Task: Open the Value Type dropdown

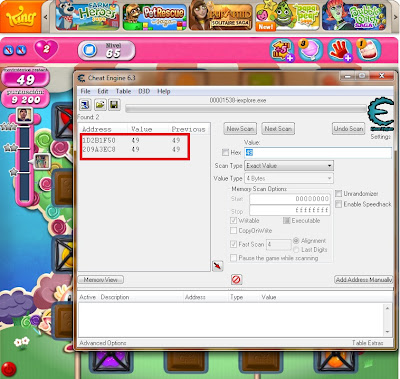Action: (289, 178)
